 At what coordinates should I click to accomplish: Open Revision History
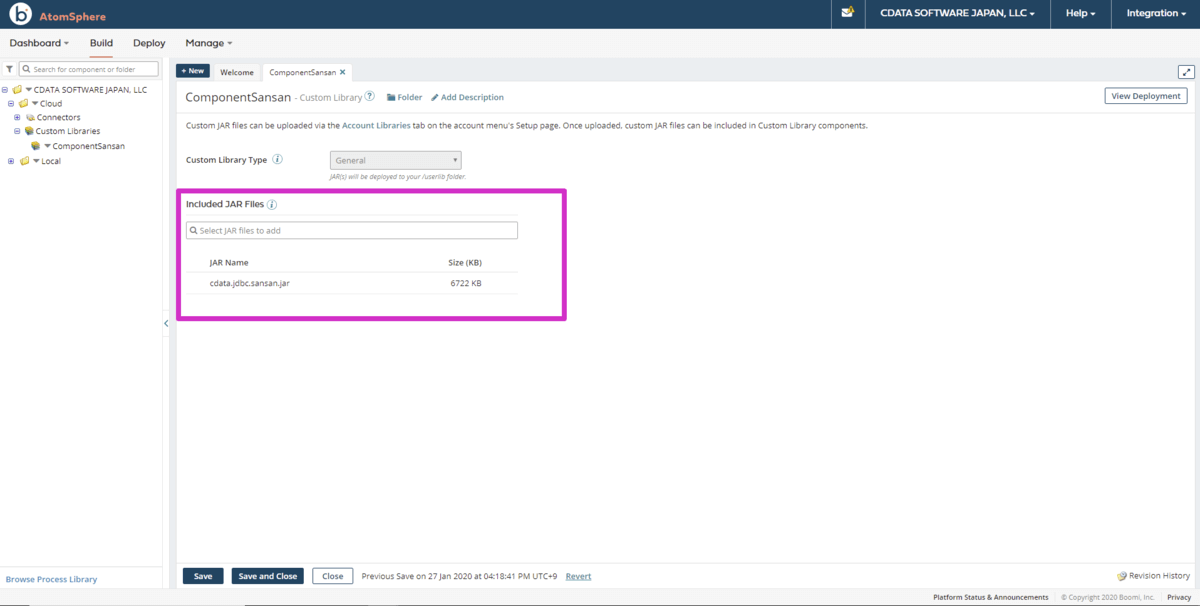pos(1154,576)
